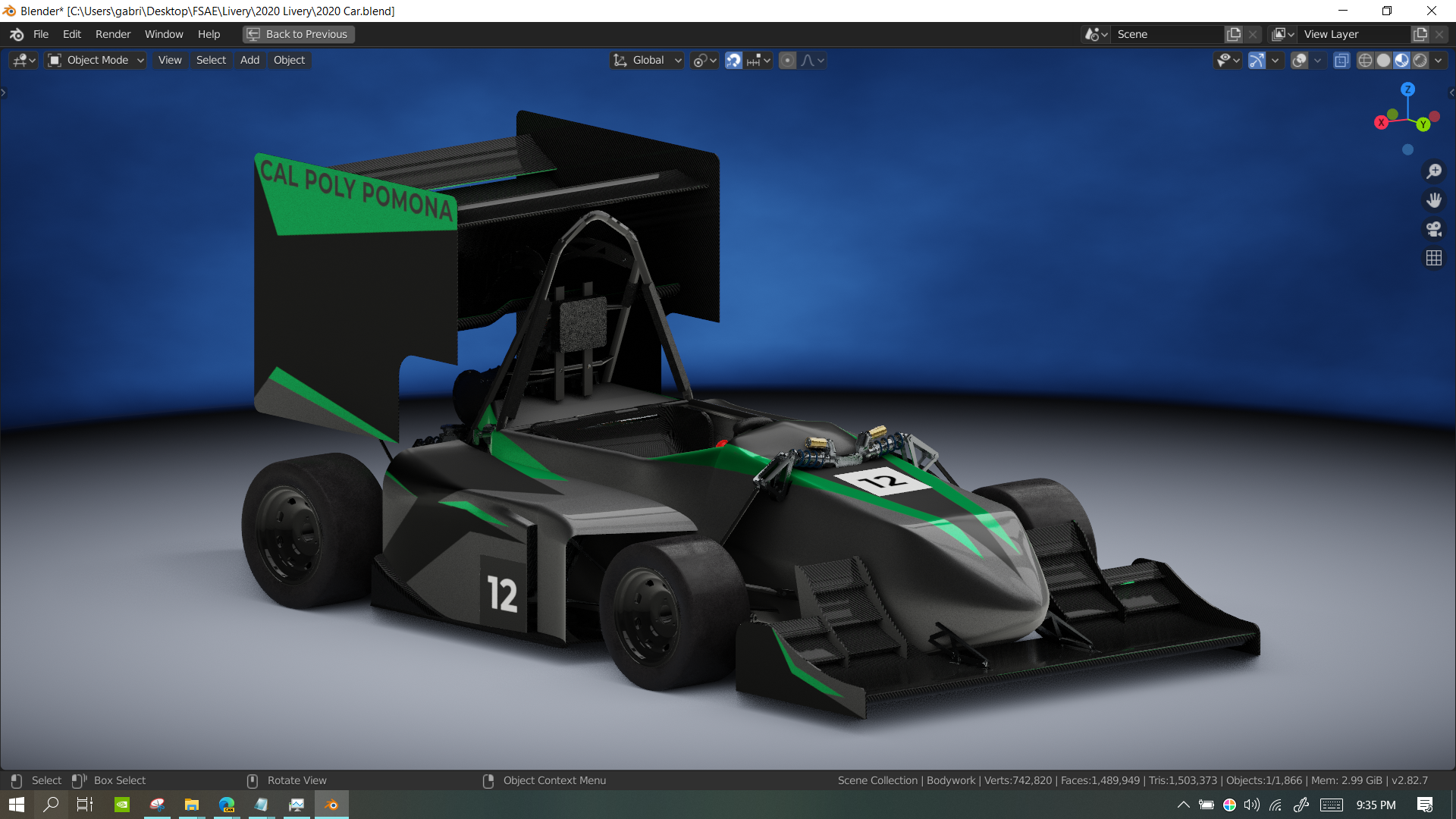Image resolution: width=1456 pixels, height=819 pixels.
Task: Toggle the camera view icon
Action: coord(1433,229)
